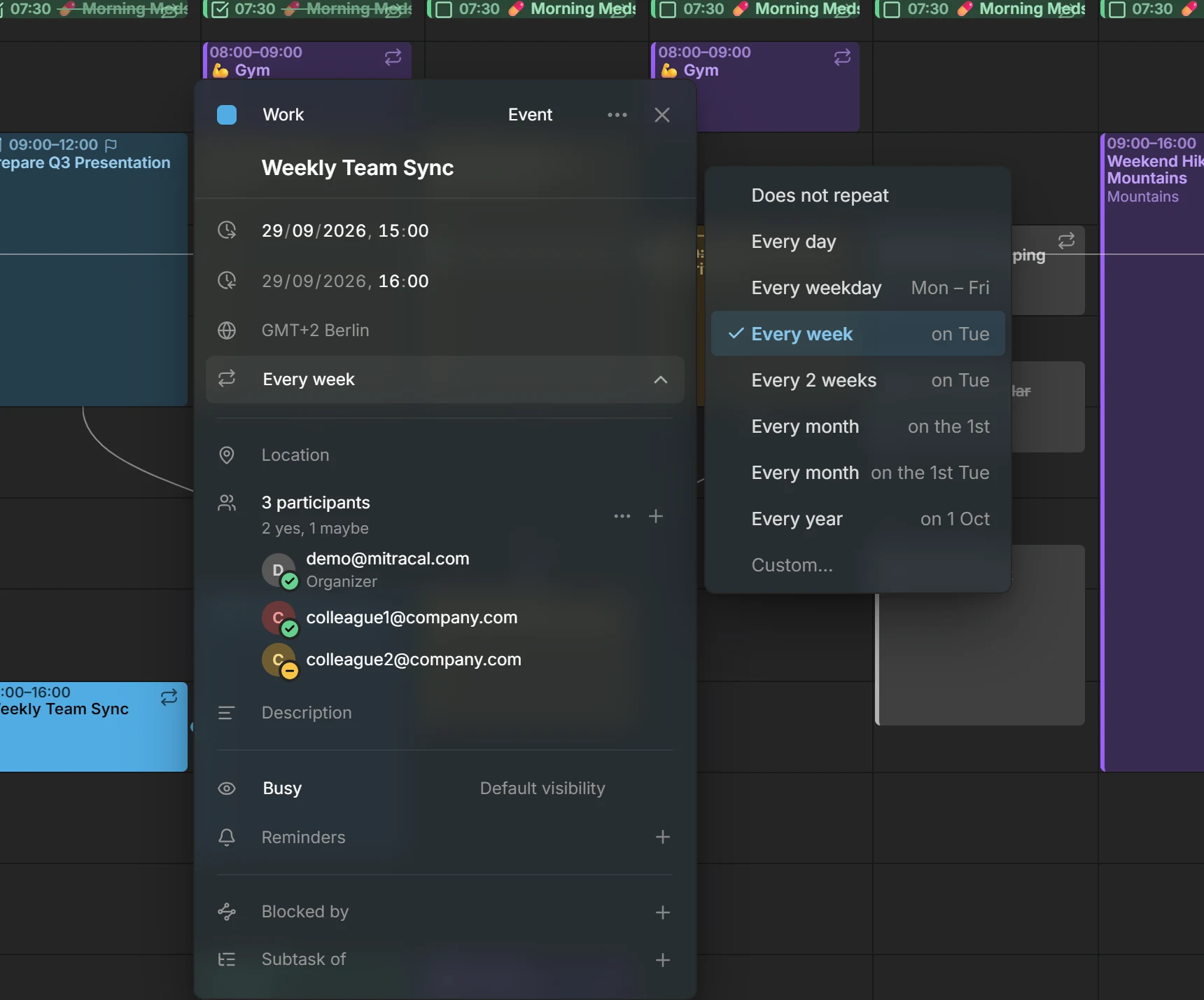Image resolution: width=1204 pixels, height=1000 pixels.
Task: Check the fourth 07:30 Morning Meds checkbox
Action: (x=668, y=9)
